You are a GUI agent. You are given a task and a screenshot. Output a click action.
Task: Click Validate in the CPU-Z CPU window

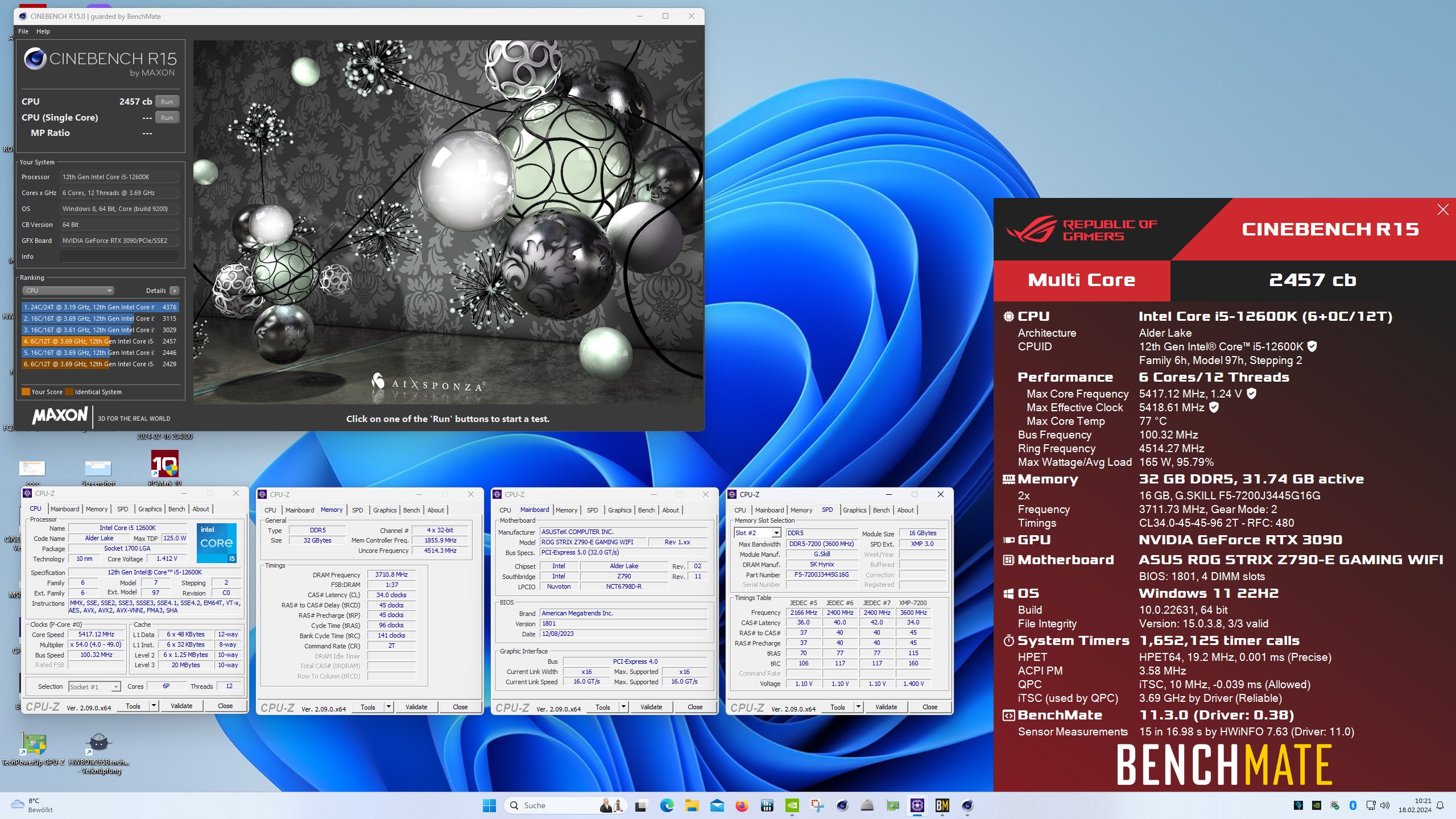click(181, 706)
